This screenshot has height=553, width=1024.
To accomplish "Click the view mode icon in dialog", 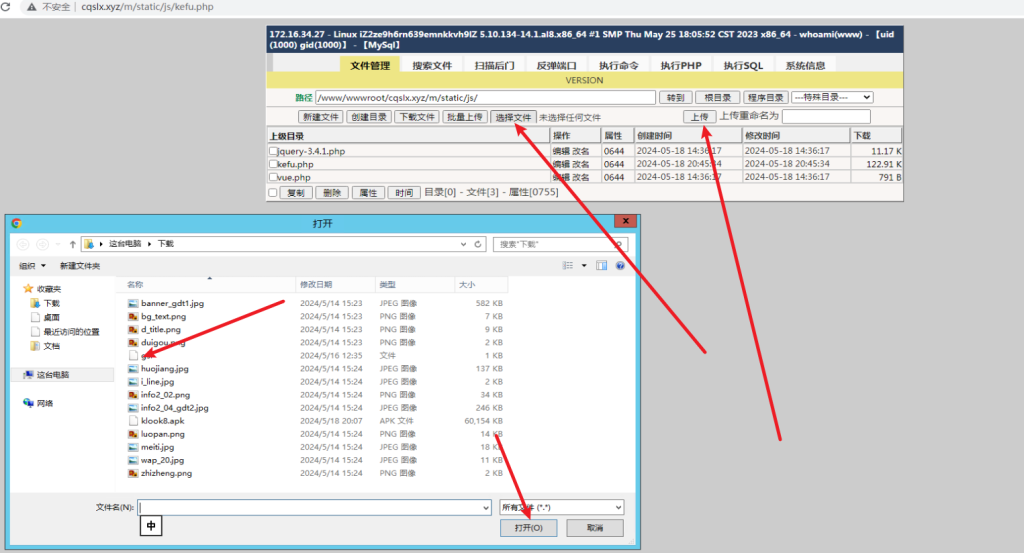I will pos(565,266).
